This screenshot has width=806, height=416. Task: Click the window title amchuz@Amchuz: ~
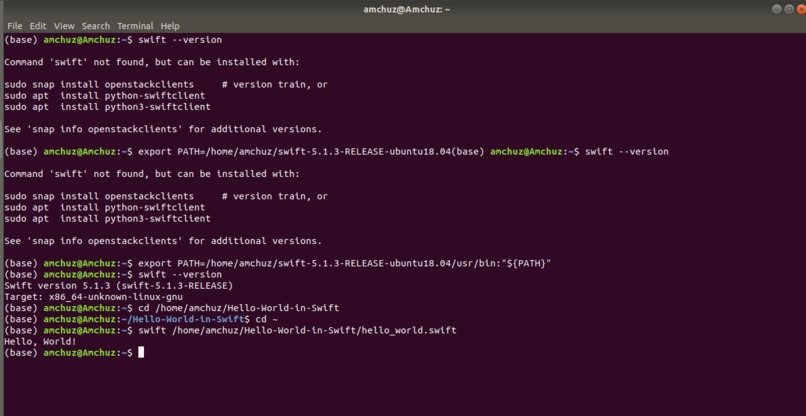coord(407,9)
